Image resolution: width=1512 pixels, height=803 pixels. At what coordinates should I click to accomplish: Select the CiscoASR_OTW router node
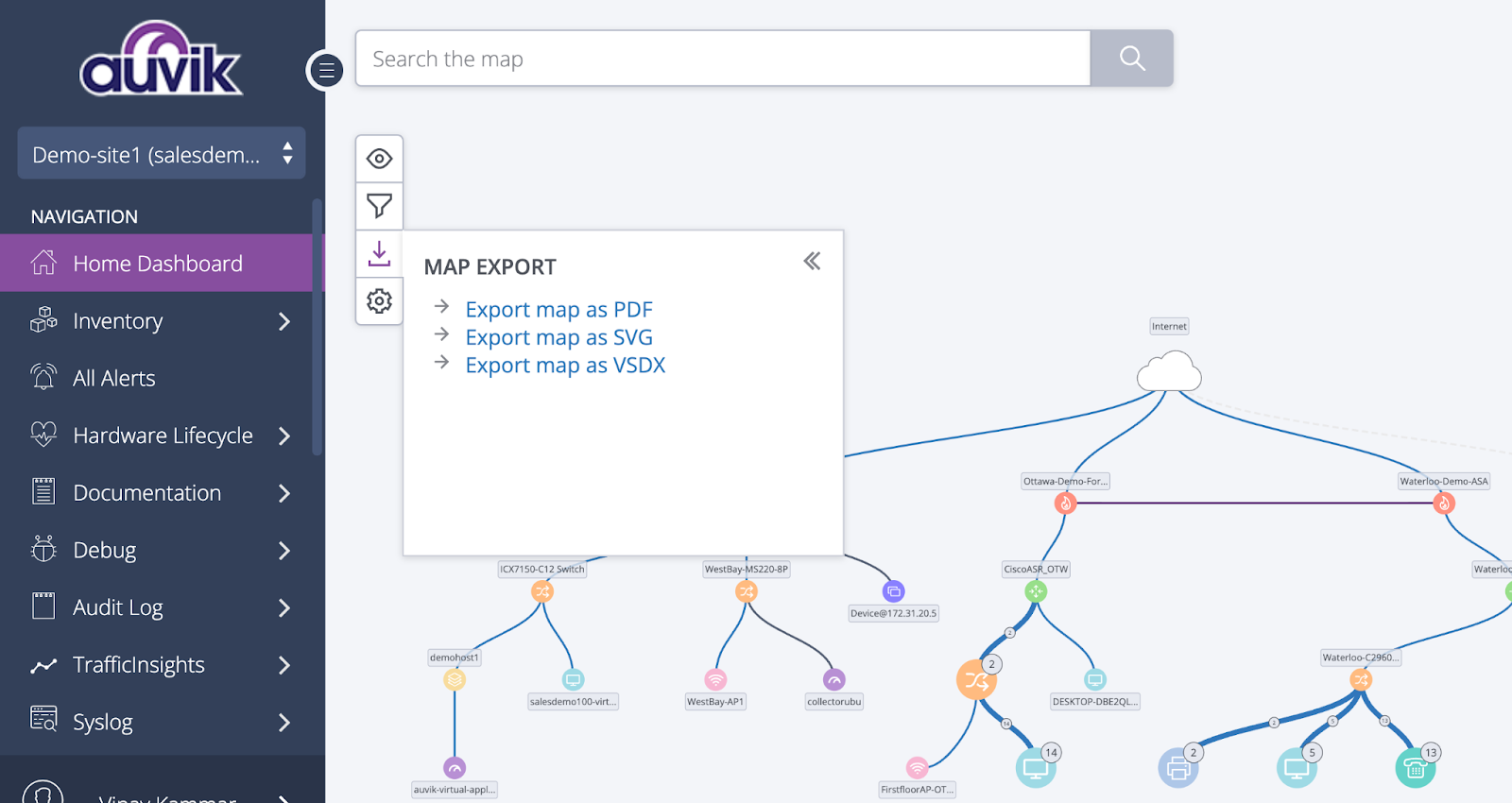[1036, 591]
